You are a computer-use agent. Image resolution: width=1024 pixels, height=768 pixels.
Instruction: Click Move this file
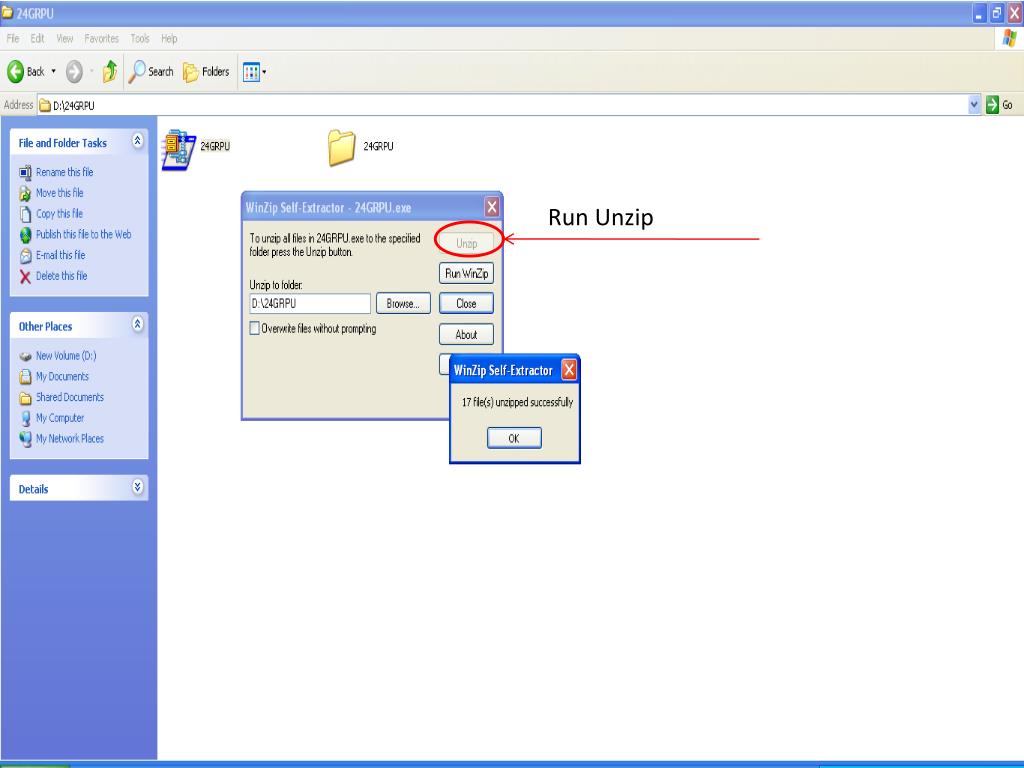point(59,193)
